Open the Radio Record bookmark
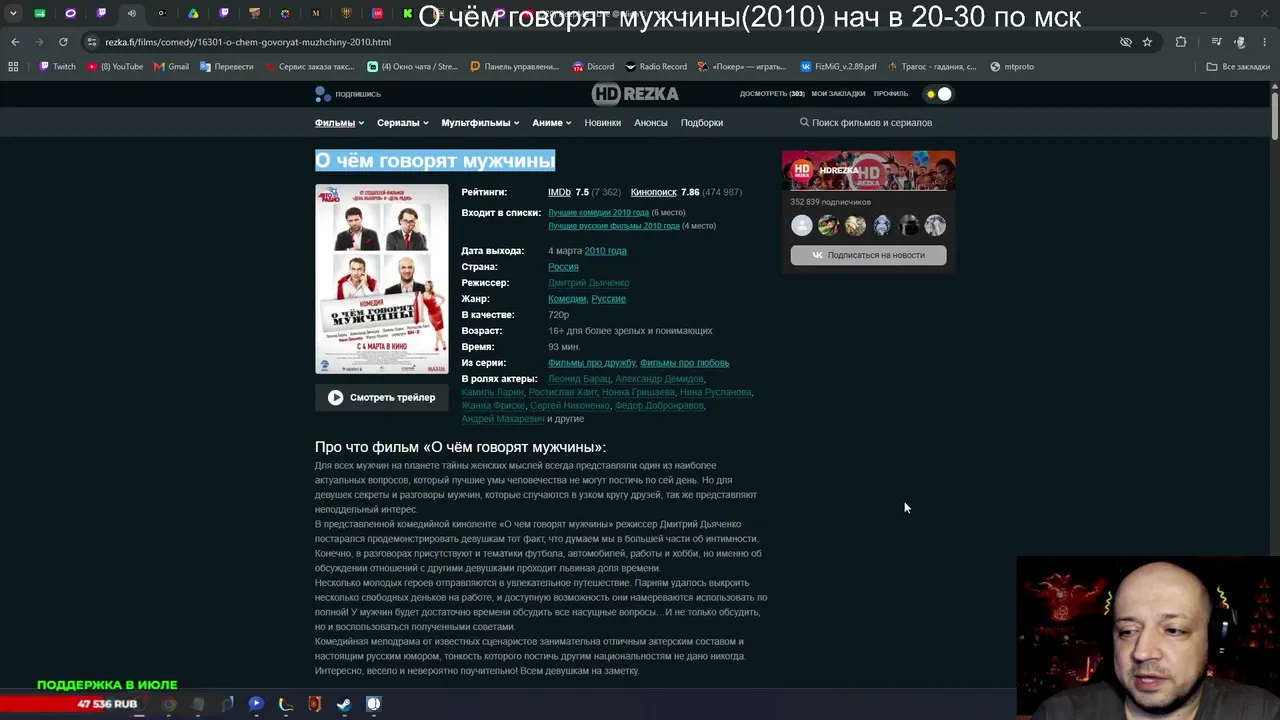 pos(656,67)
